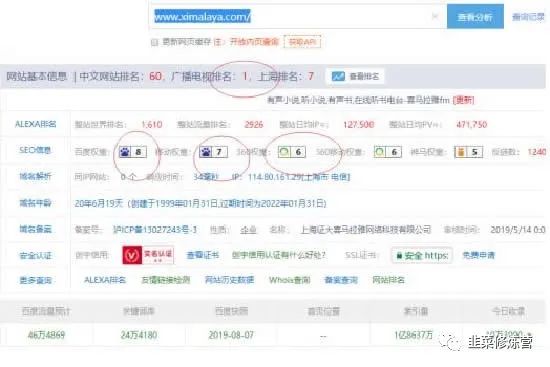
Task: Click the 关键词库 column header
Action: (139, 311)
